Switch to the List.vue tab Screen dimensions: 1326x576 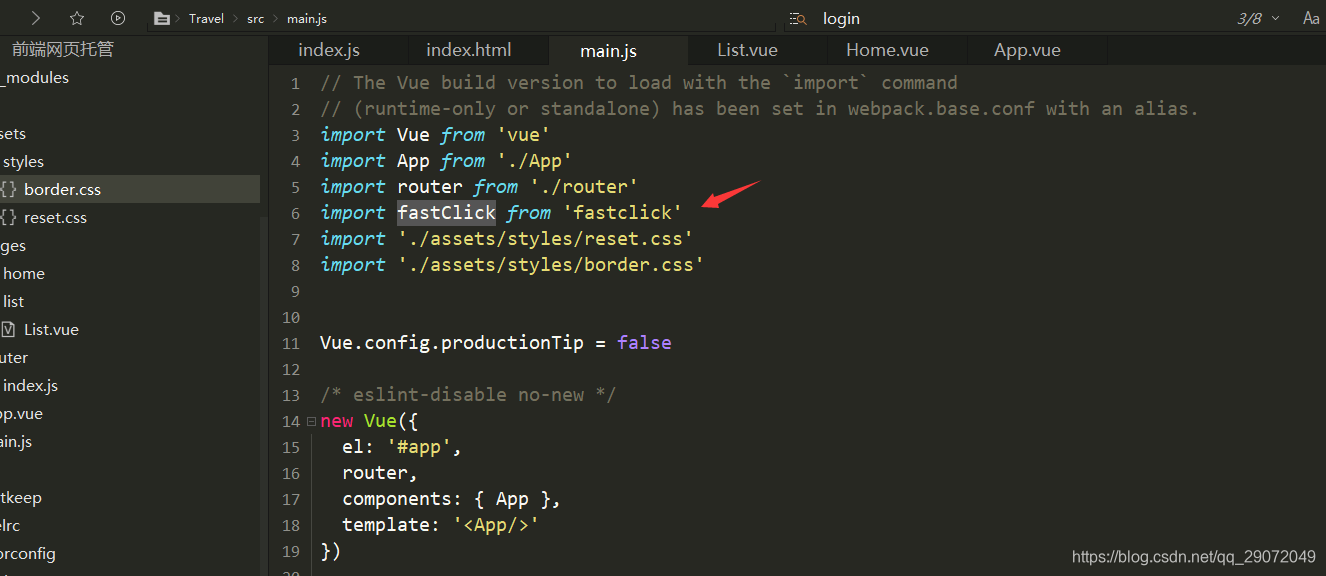747,50
